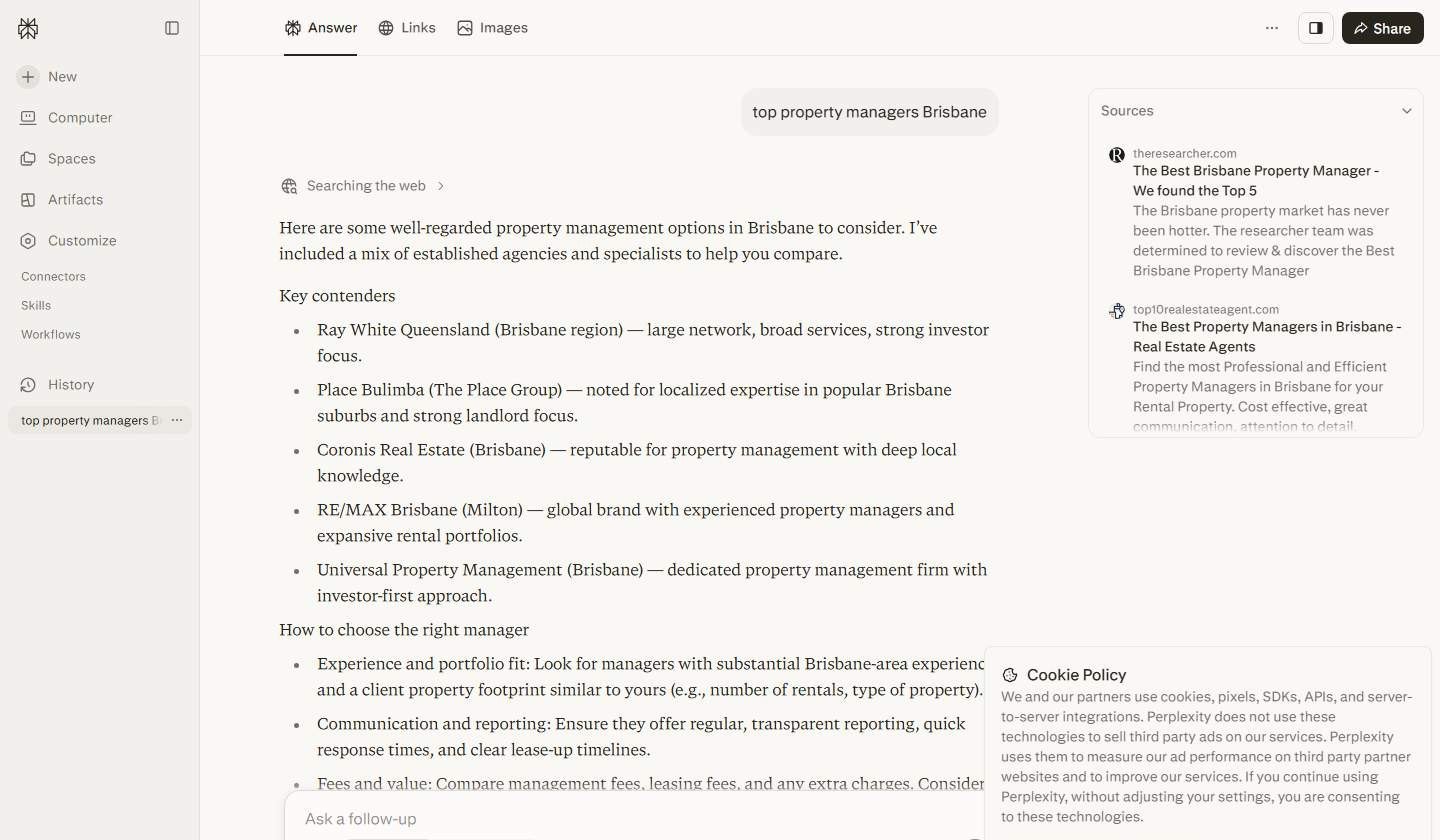The height and width of the screenshot is (840, 1440).
Task: Open options for 'top property managers' history item
Action: coord(177,420)
